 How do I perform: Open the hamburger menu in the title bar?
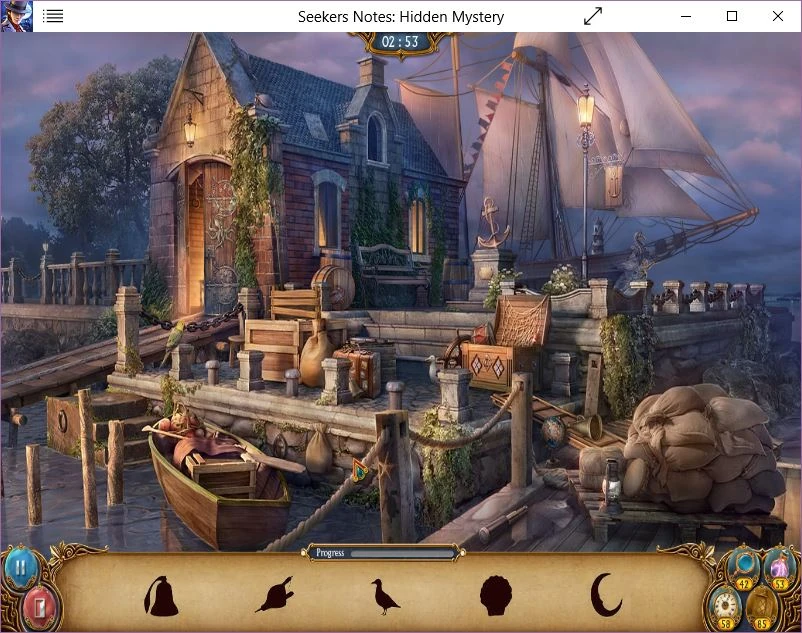point(55,15)
